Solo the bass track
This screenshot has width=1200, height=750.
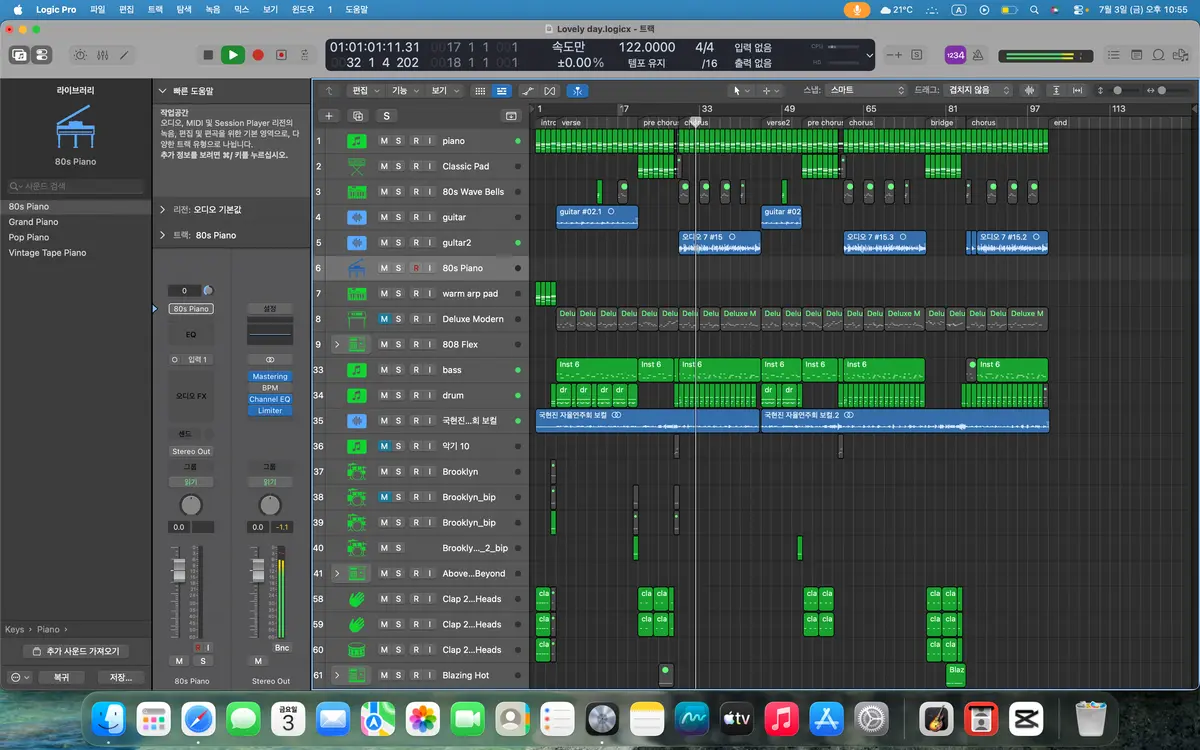(399, 370)
